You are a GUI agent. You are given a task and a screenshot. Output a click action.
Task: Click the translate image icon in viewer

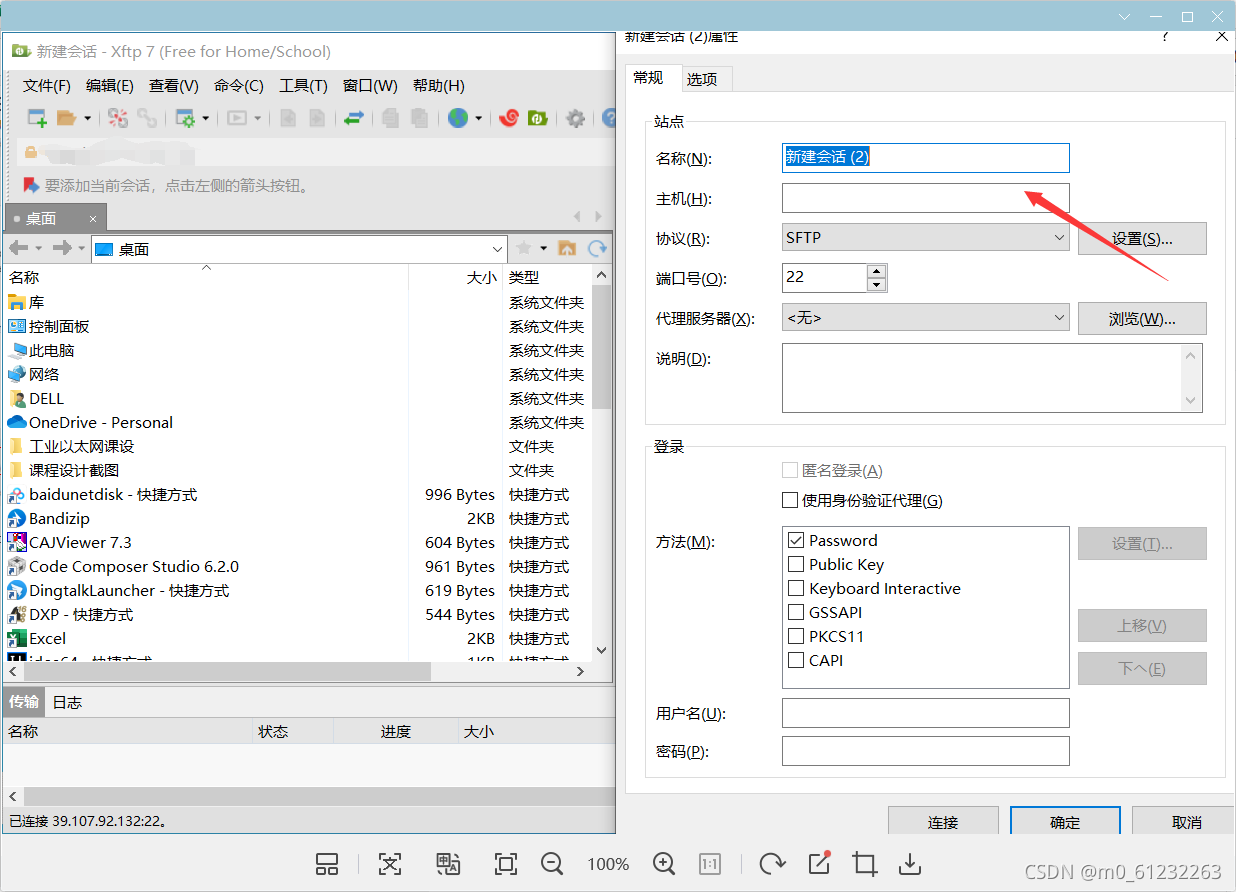(448, 864)
